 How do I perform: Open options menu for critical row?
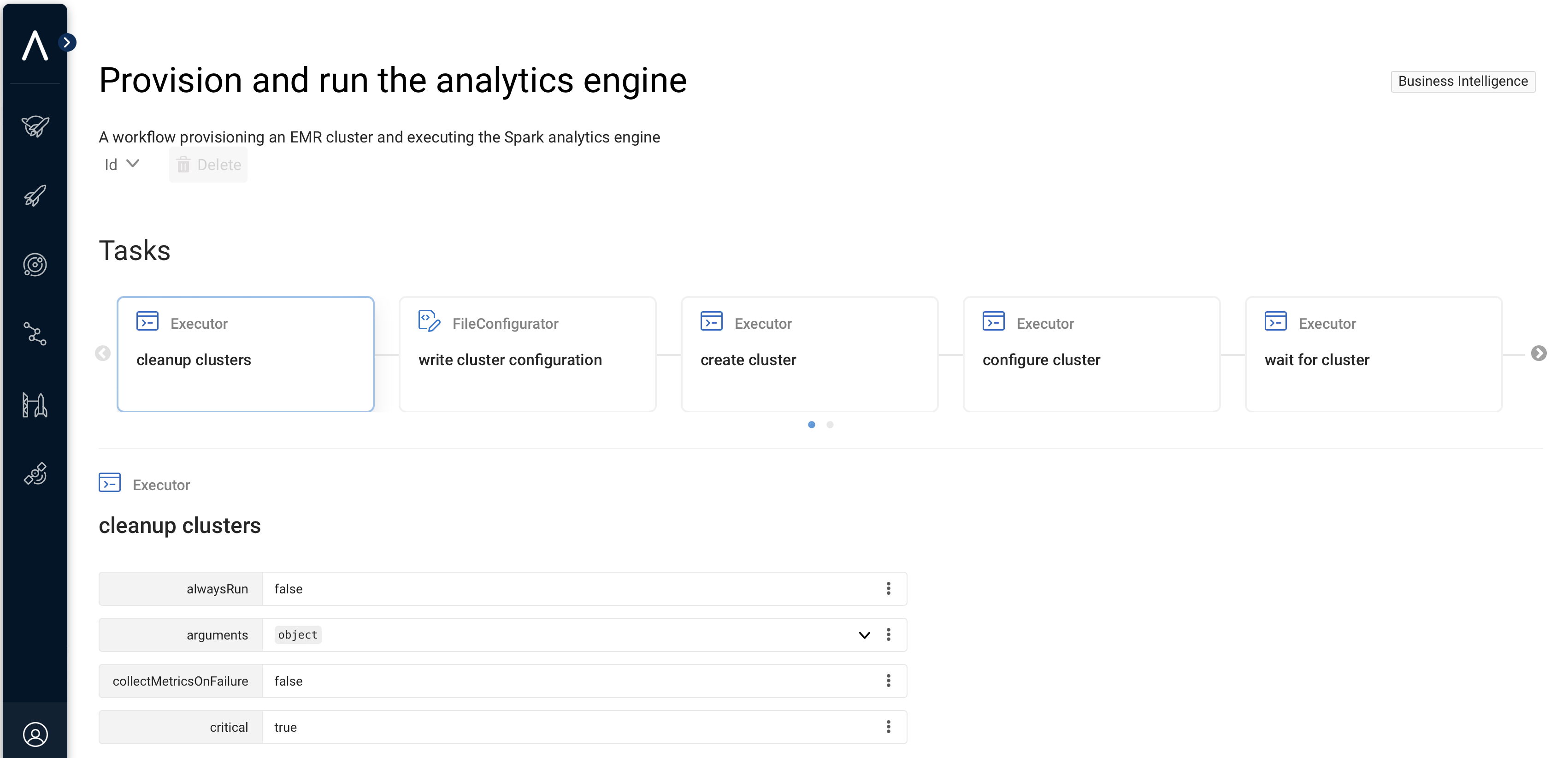tap(888, 727)
